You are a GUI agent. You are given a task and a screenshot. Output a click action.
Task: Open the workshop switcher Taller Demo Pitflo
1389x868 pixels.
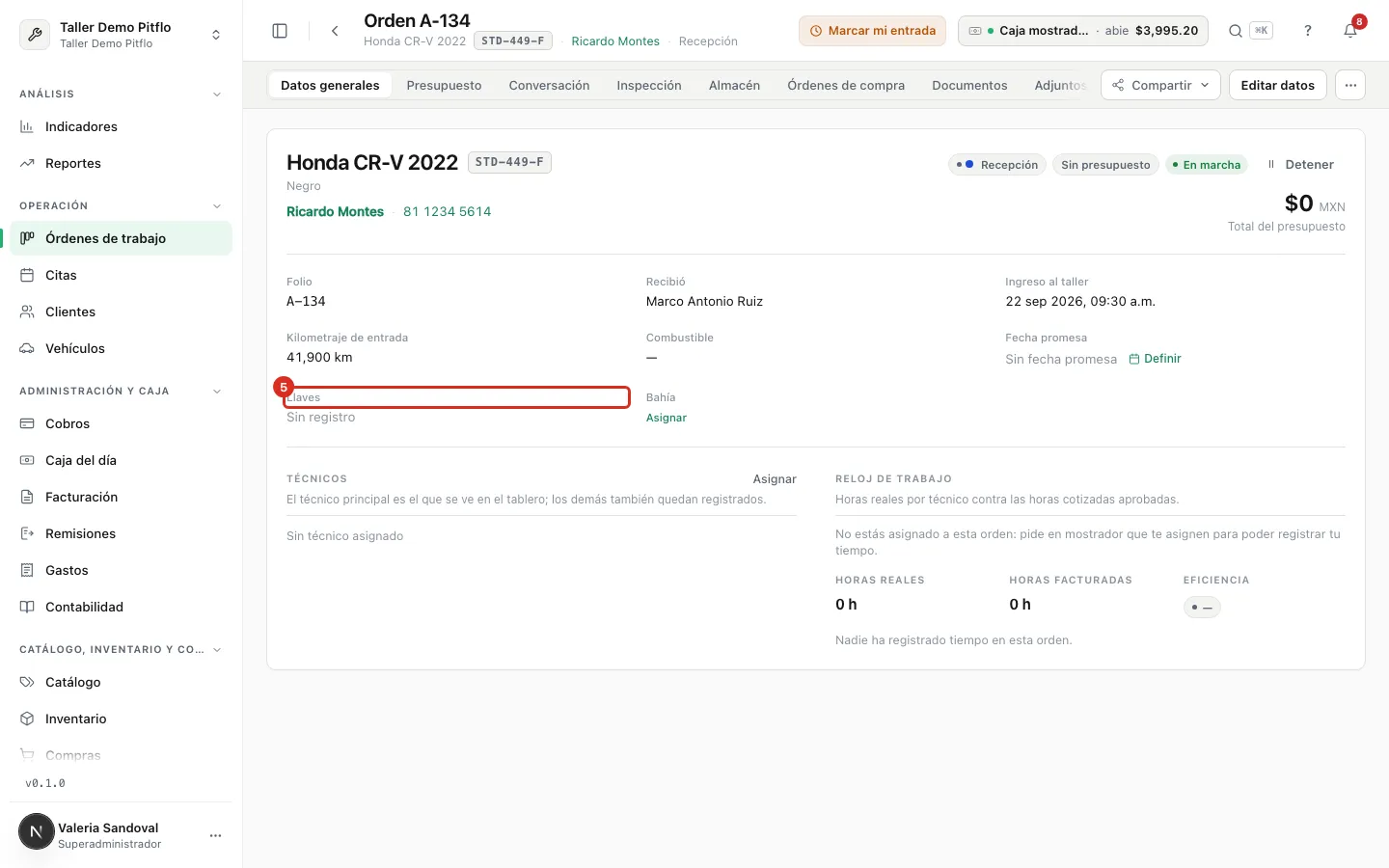[x=121, y=35]
